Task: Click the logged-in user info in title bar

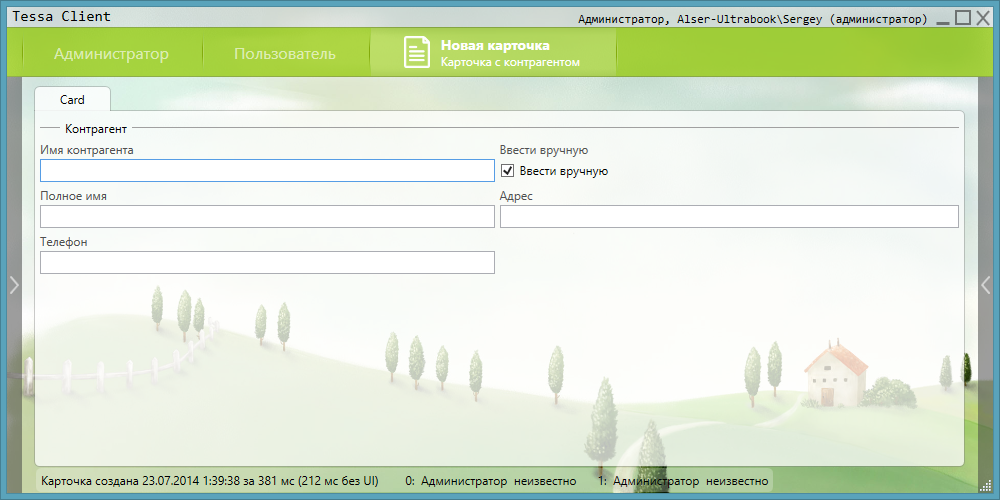Action: point(752,19)
